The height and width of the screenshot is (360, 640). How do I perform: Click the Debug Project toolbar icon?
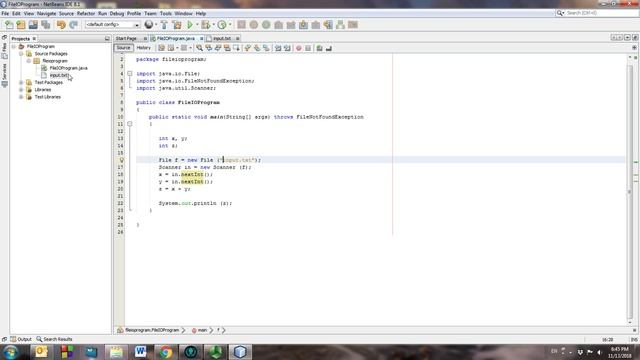[x=205, y=25]
